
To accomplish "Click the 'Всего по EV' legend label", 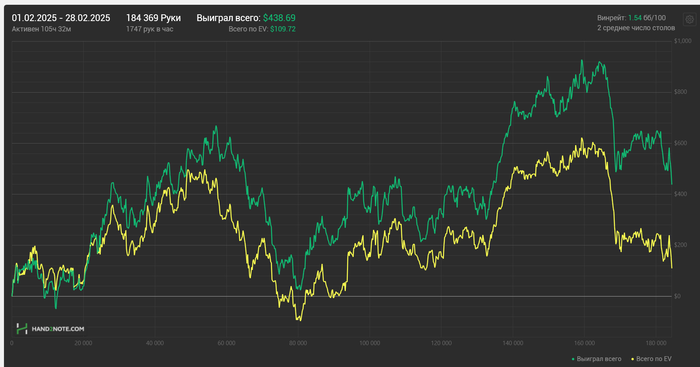I will (654, 359).
